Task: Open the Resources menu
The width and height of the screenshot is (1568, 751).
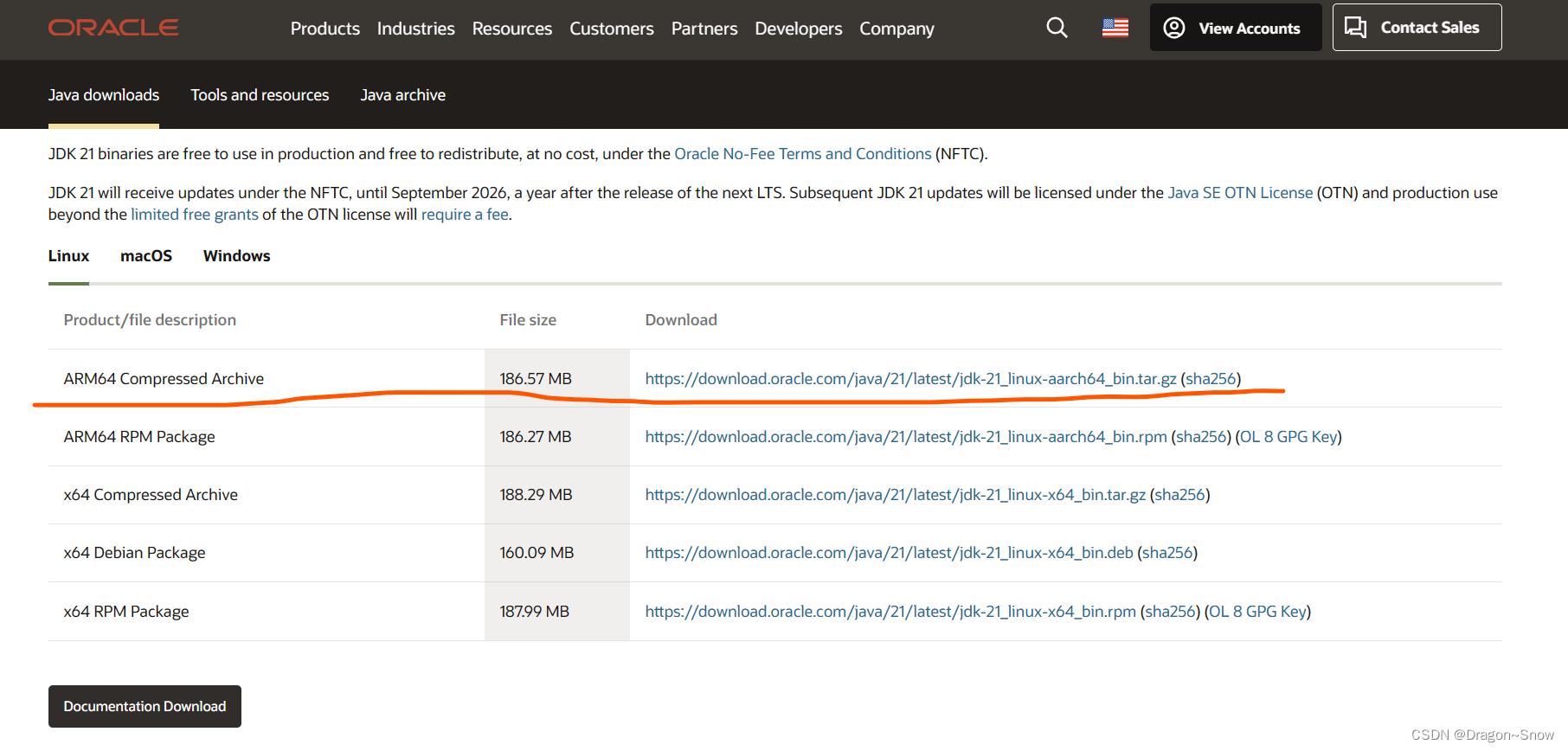Action: (x=512, y=29)
